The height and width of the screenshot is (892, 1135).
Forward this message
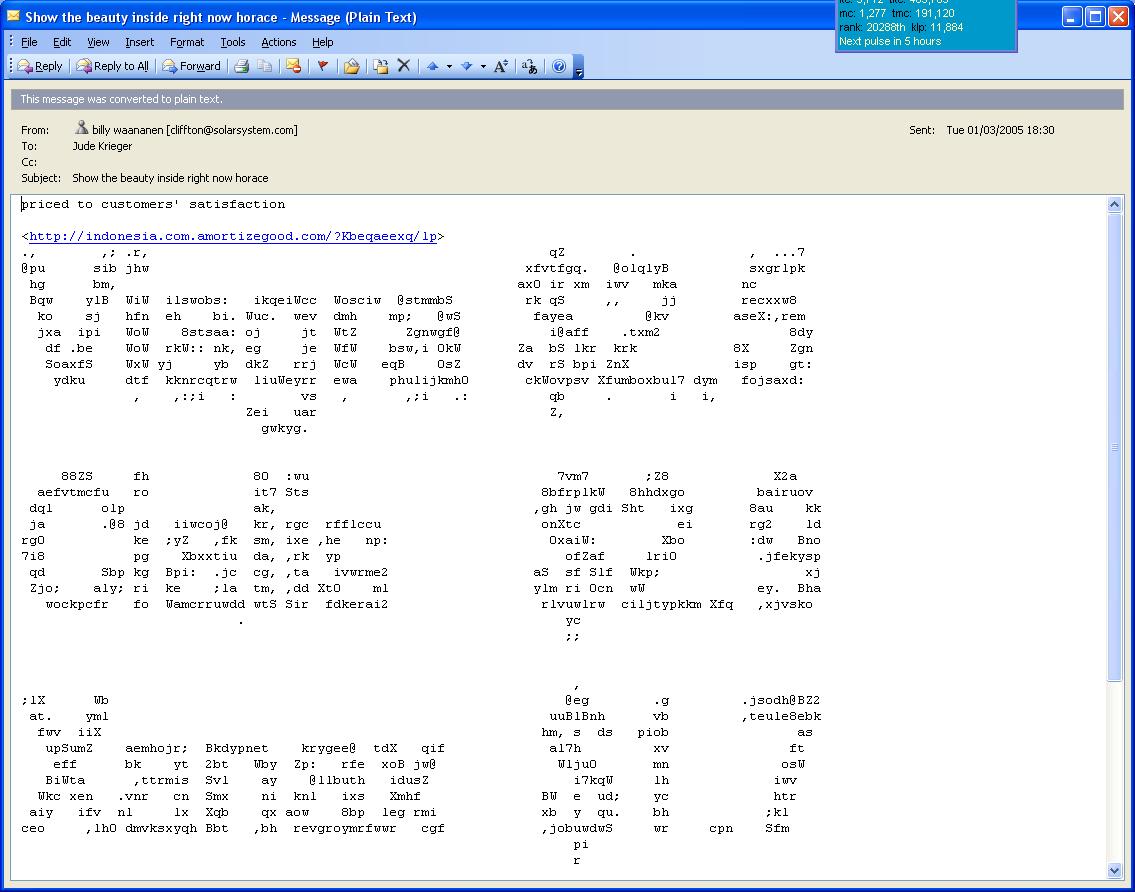click(x=192, y=66)
